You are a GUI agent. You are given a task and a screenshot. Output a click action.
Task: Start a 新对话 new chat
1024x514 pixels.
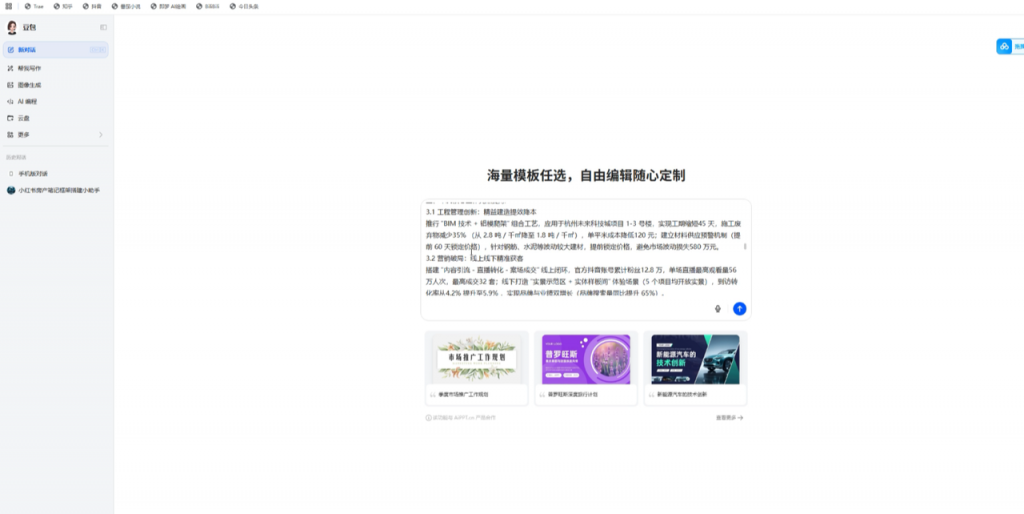coord(56,50)
